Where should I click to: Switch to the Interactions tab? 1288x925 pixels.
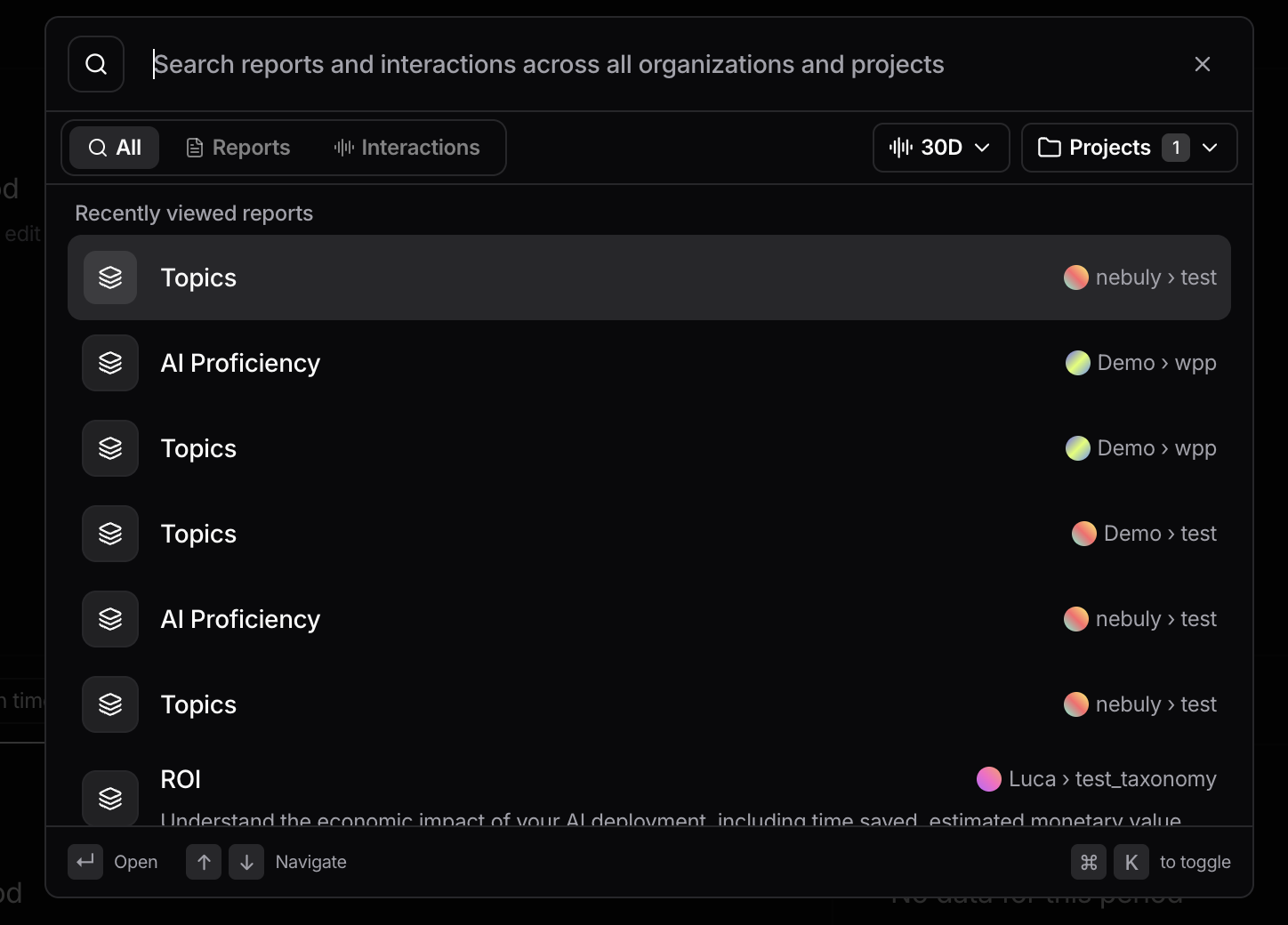coord(407,148)
